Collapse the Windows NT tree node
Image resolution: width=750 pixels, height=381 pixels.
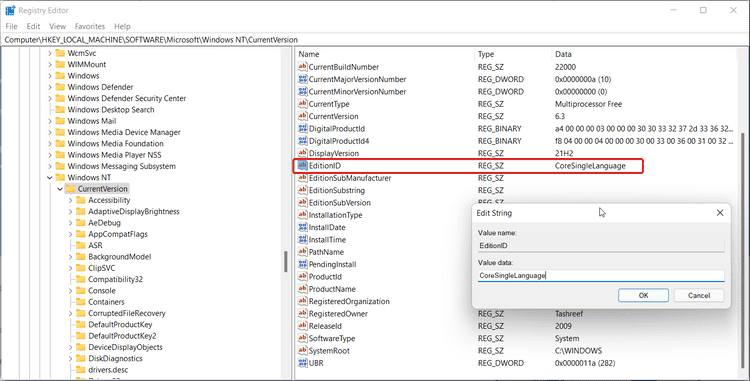(x=50, y=178)
